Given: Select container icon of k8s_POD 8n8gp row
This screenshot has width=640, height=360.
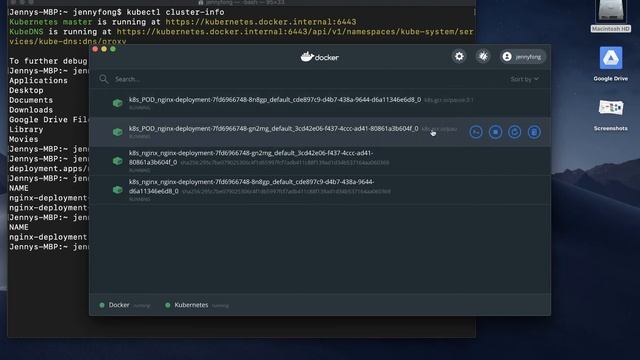Looking at the screenshot, I should coord(118,103).
